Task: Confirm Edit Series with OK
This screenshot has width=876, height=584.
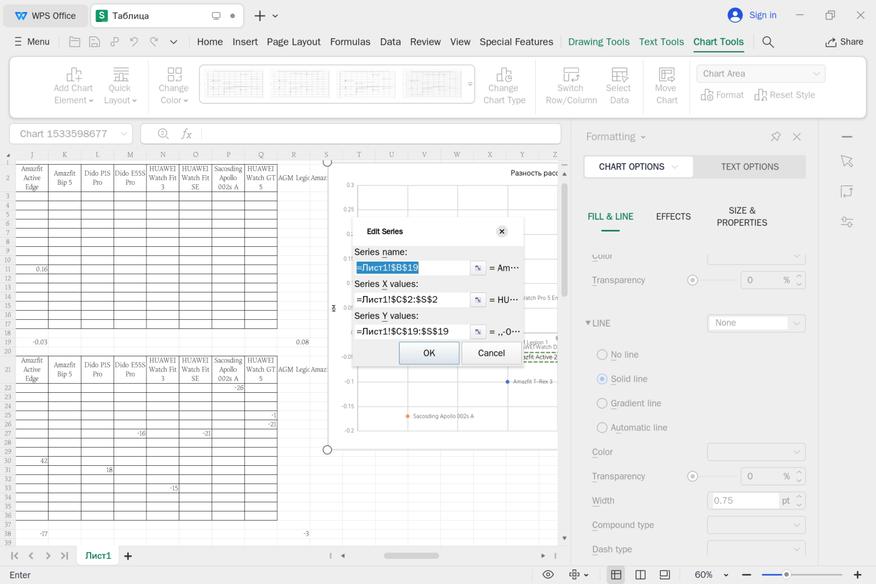Action: pyautogui.click(x=429, y=353)
